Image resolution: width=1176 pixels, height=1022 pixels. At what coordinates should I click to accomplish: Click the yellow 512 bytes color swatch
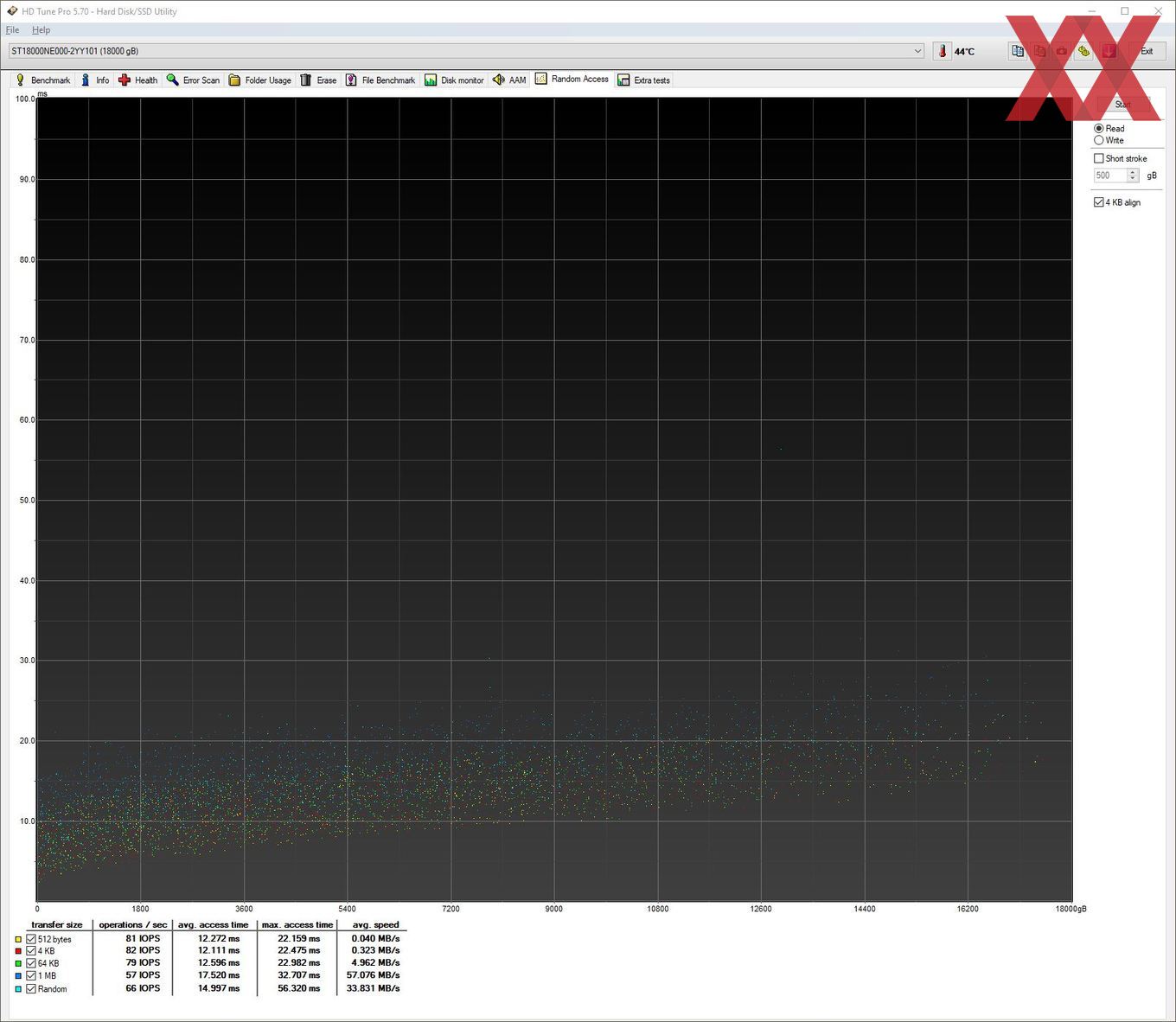coord(18,939)
